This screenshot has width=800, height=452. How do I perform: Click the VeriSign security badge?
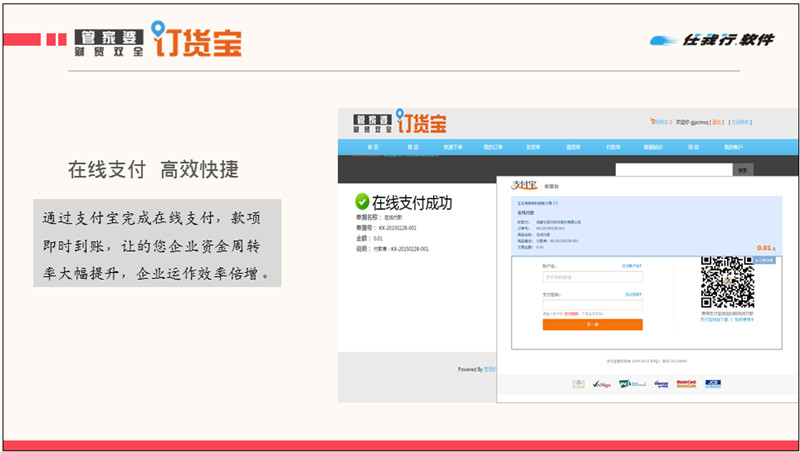pos(602,383)
